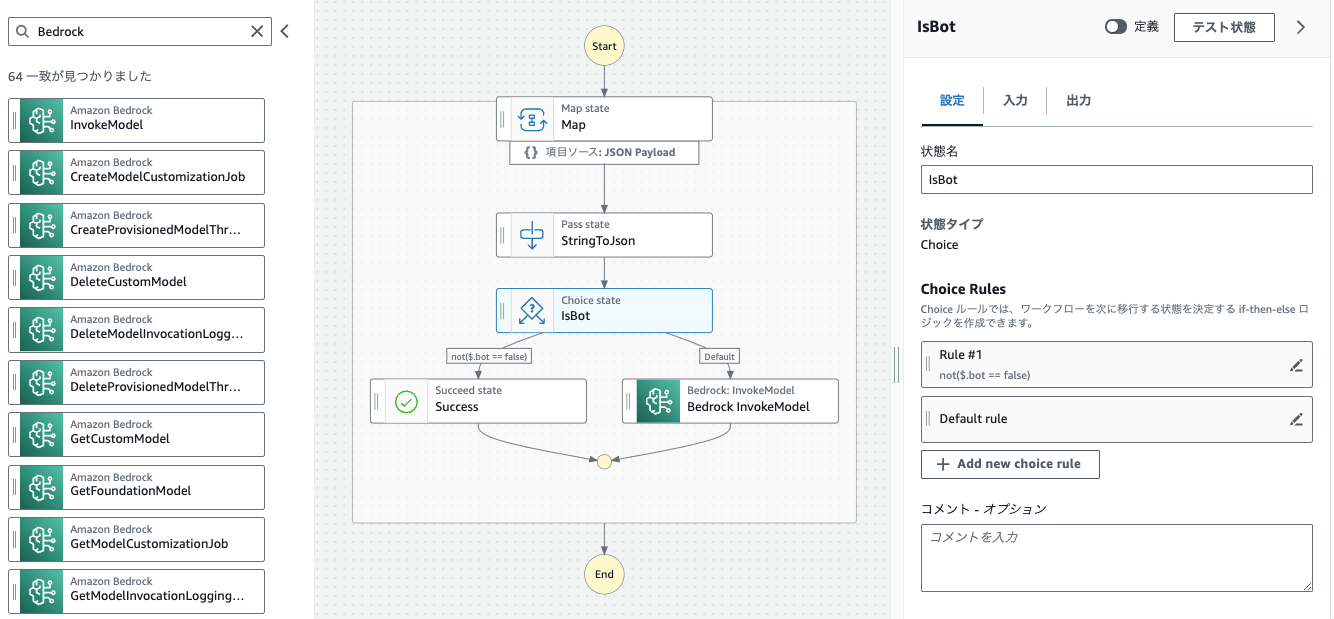This screenshot has width=1334, height=619.
Task: Grab the Default rule reorder handle
Action: coord(929,419)
